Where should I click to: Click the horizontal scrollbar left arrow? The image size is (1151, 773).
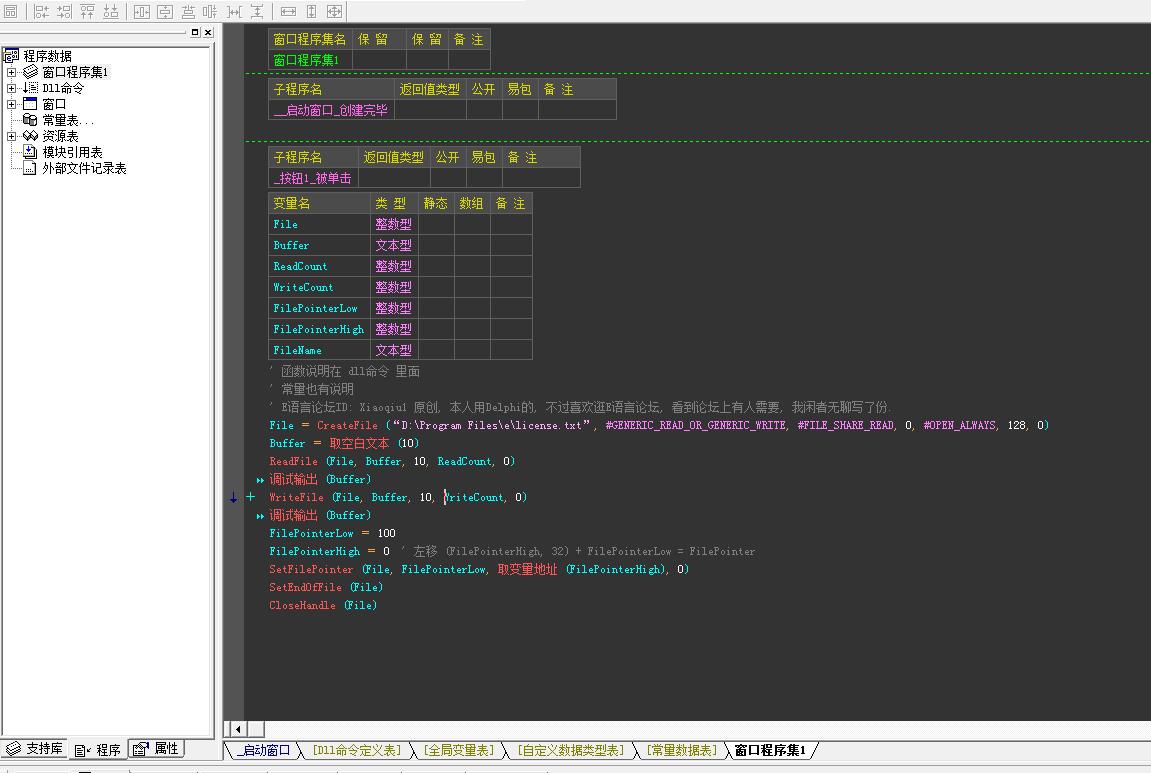pyautogui.click(x=238, y=729)
